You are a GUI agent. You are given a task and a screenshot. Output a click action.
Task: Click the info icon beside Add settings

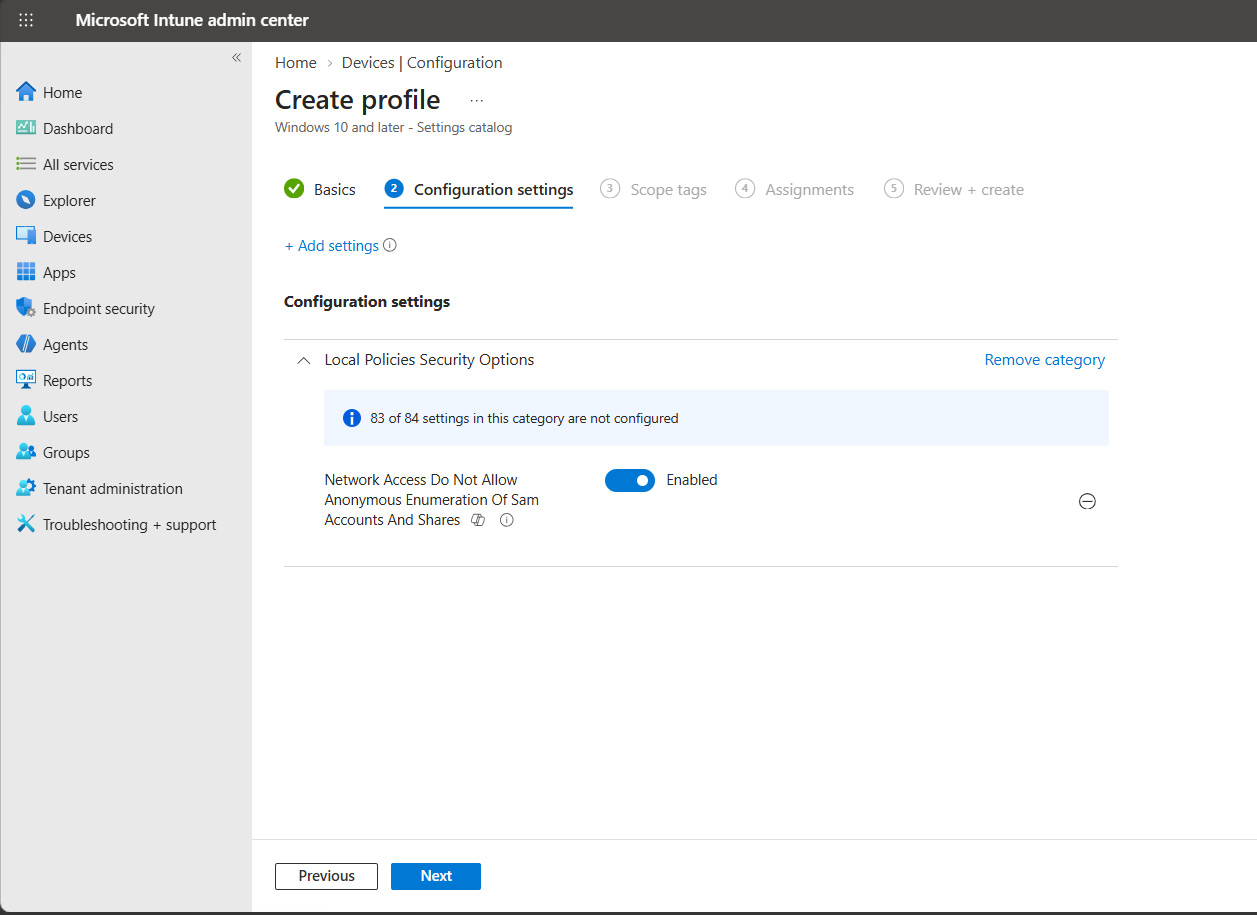pos(390,245)
